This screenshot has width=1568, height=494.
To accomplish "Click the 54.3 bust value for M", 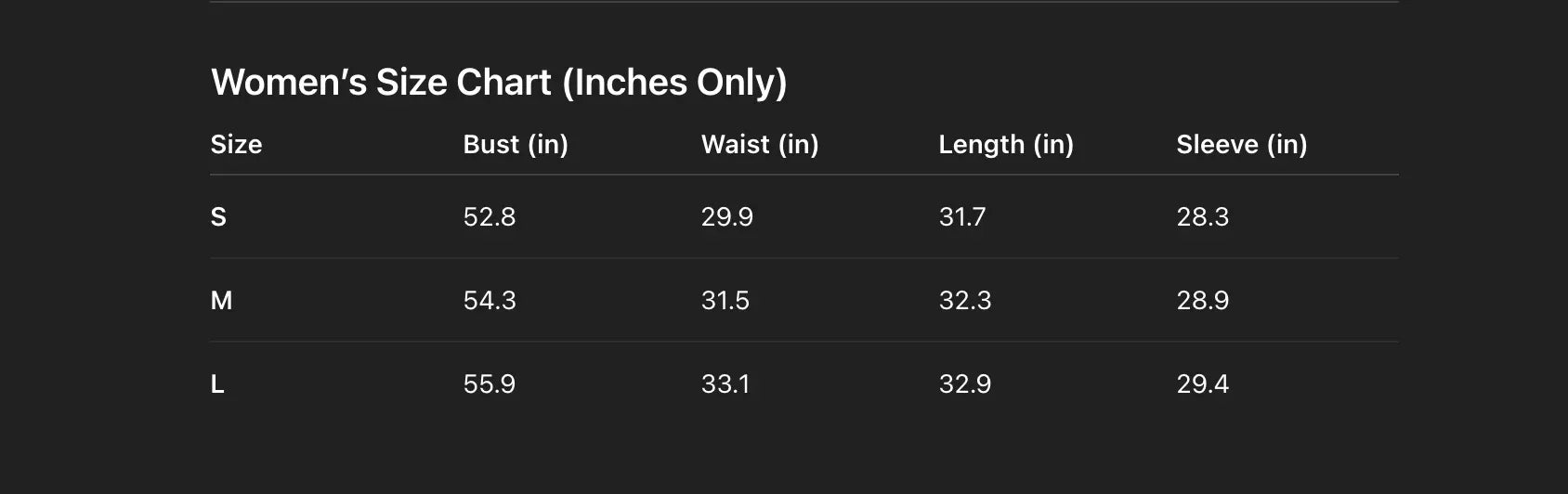I will coord(490,301).
